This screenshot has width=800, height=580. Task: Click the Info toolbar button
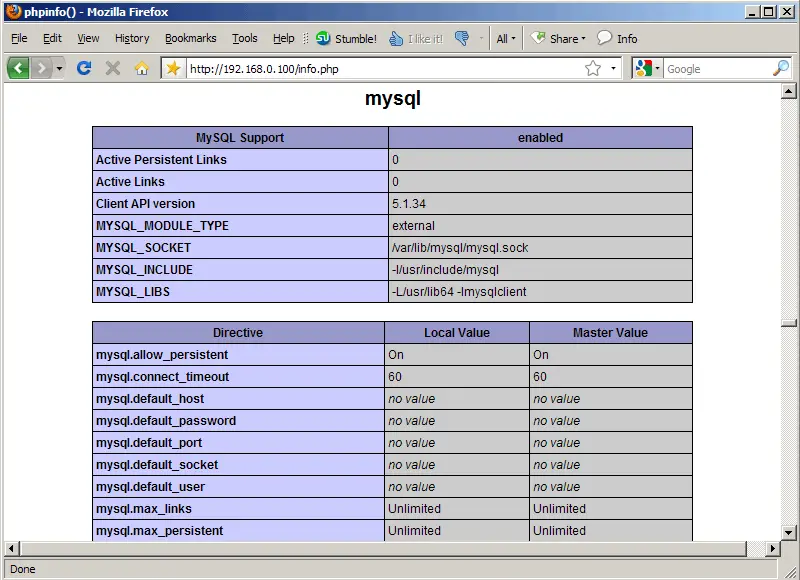tap(617, 38)
